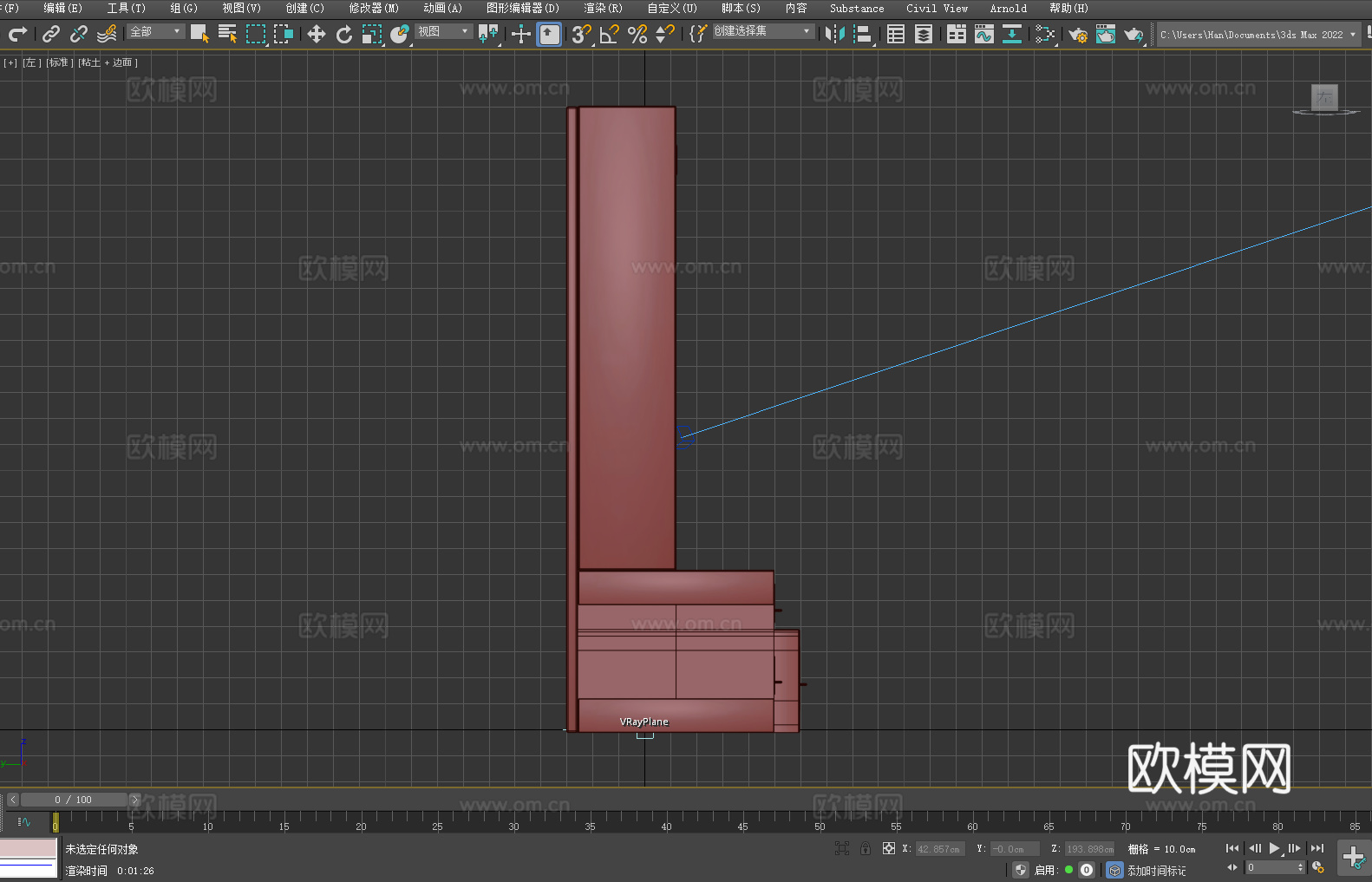Open viewport [左] point-of-view label menu
This screenshot has width=1372, height=882.
32,62
